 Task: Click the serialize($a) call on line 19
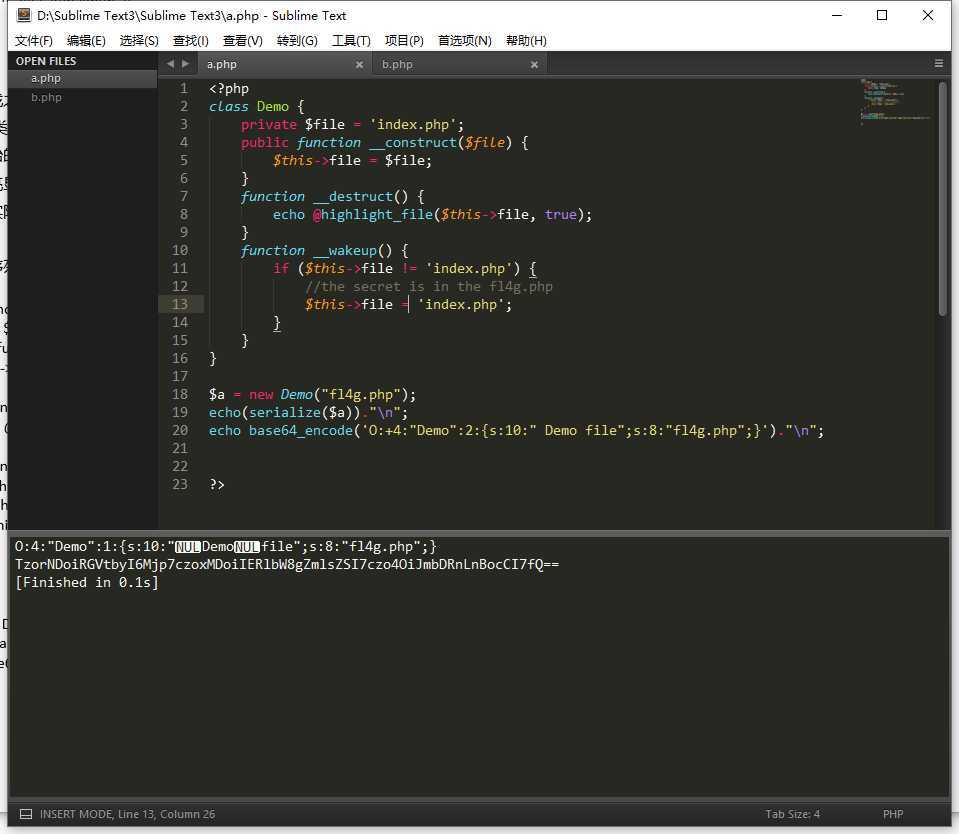[x=305, y=413]
